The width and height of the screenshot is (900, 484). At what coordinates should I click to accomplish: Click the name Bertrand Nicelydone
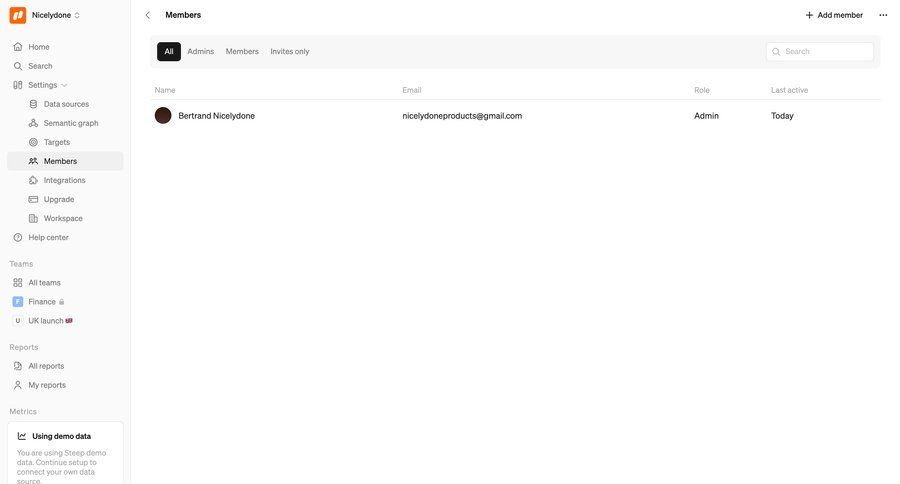216,115
